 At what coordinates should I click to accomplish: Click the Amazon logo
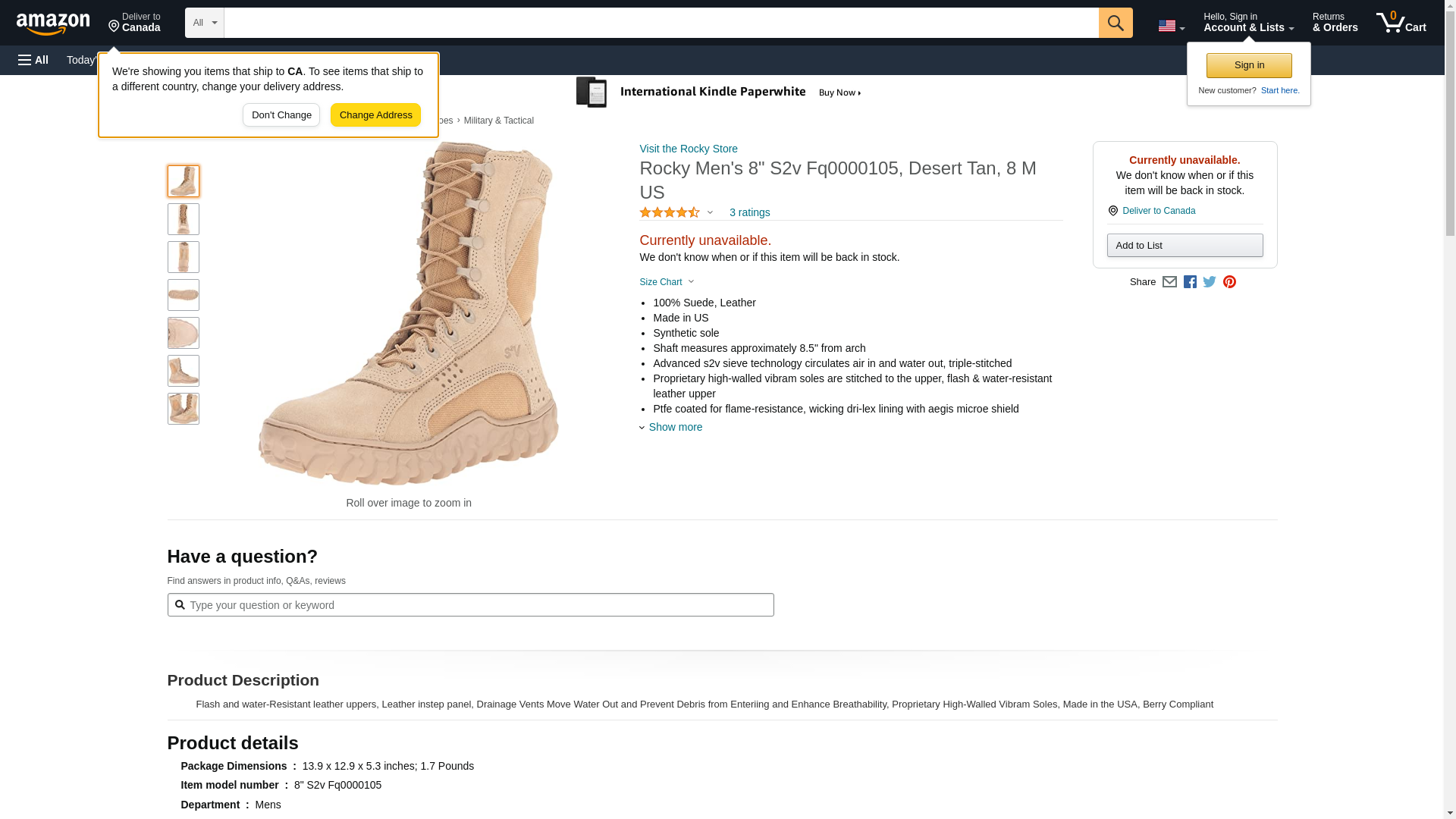pos(53,24)
